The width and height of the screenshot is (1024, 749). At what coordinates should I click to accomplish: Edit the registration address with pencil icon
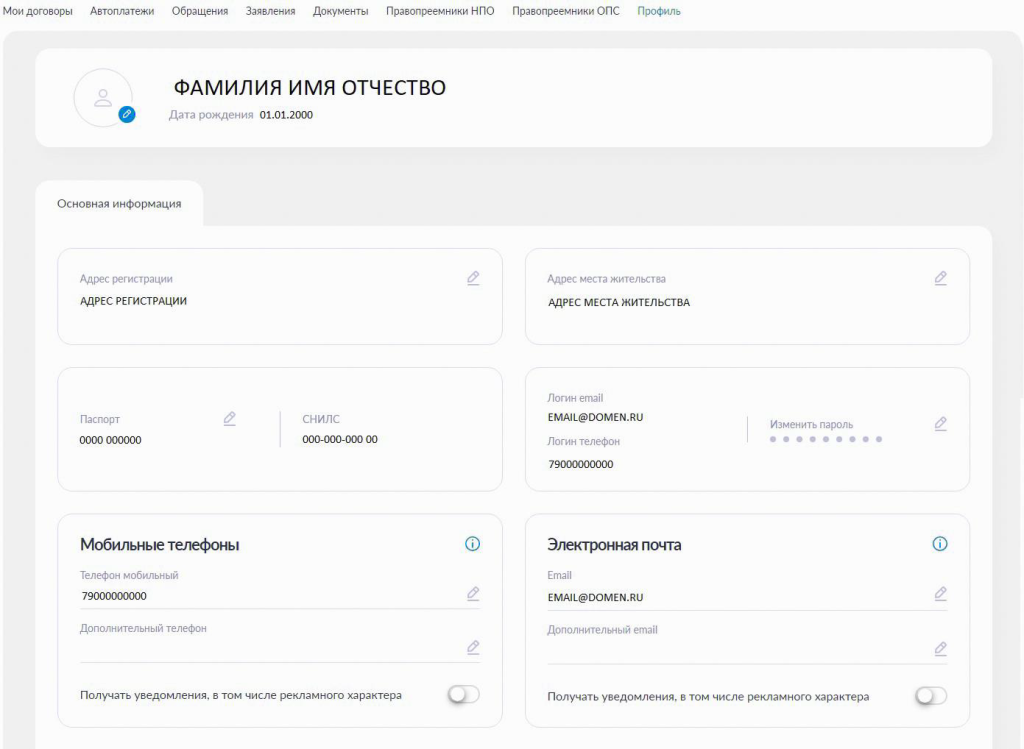[x=473, y=278]
